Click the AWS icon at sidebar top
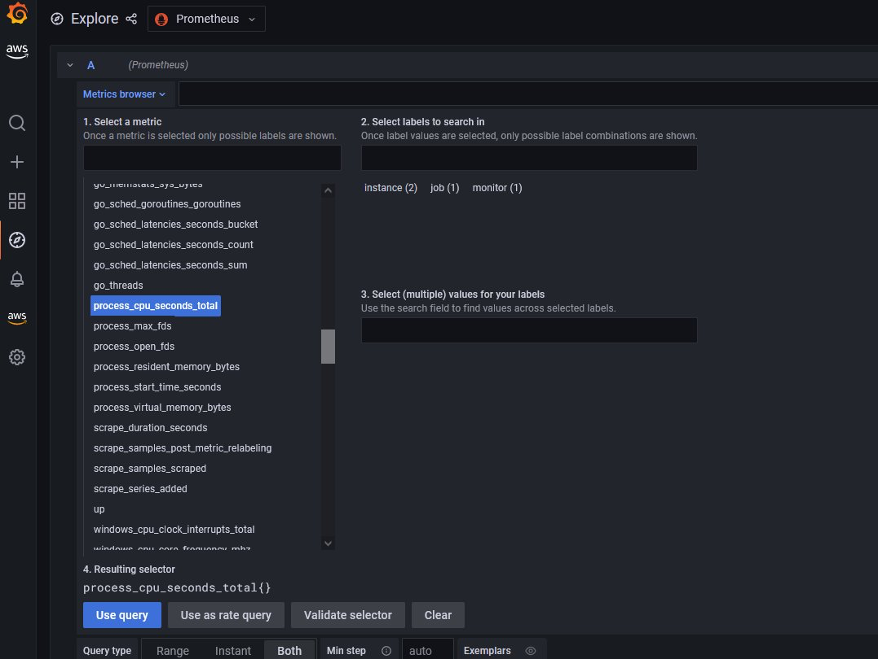The image size is (879, 660). point(16,52)
